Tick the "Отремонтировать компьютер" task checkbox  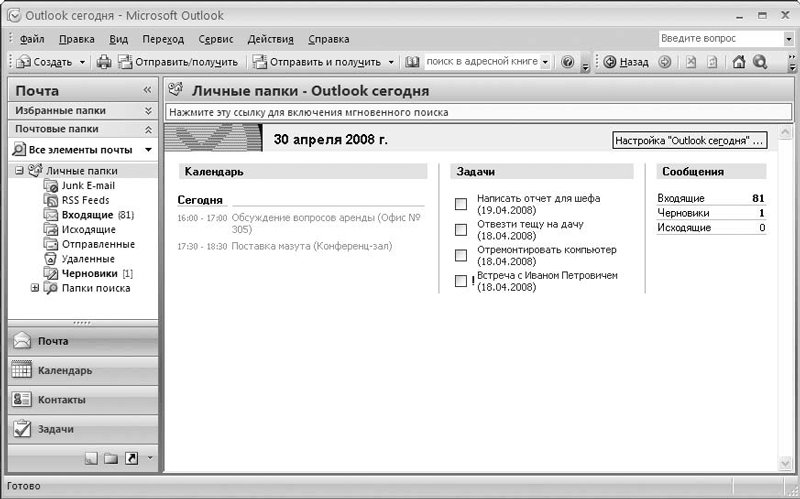461,256
